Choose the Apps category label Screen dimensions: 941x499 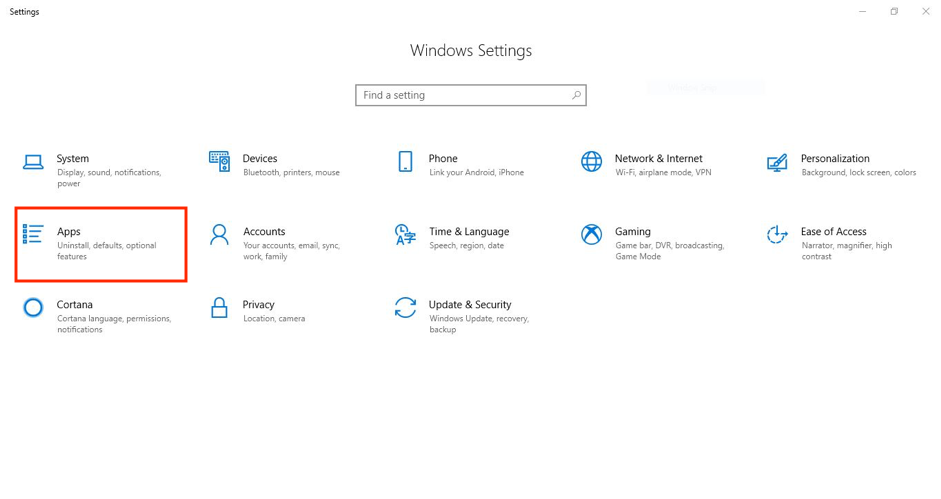click(x=68, y=232)
